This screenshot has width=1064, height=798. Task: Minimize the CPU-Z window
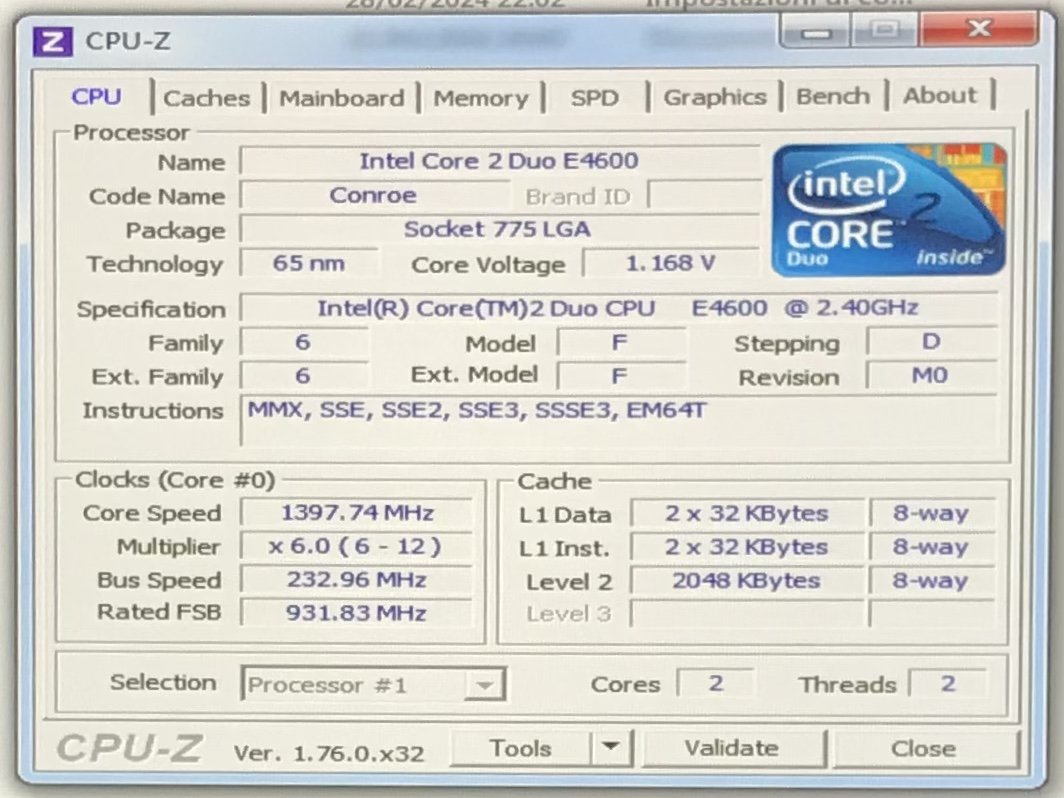[x=815, y=32]
